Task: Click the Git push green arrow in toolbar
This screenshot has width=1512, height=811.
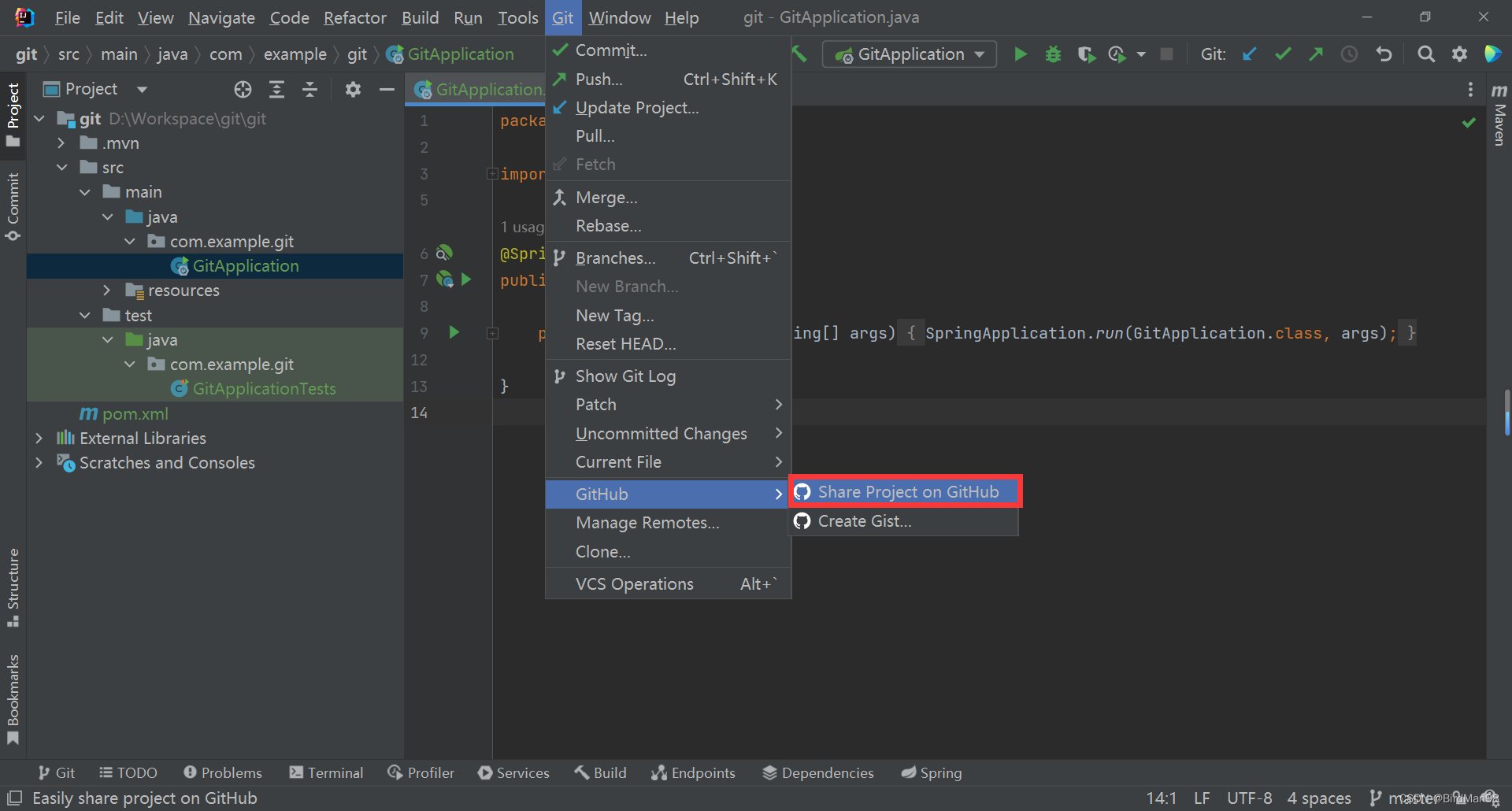Action: pyautogui.click(x=1316, y=54)
